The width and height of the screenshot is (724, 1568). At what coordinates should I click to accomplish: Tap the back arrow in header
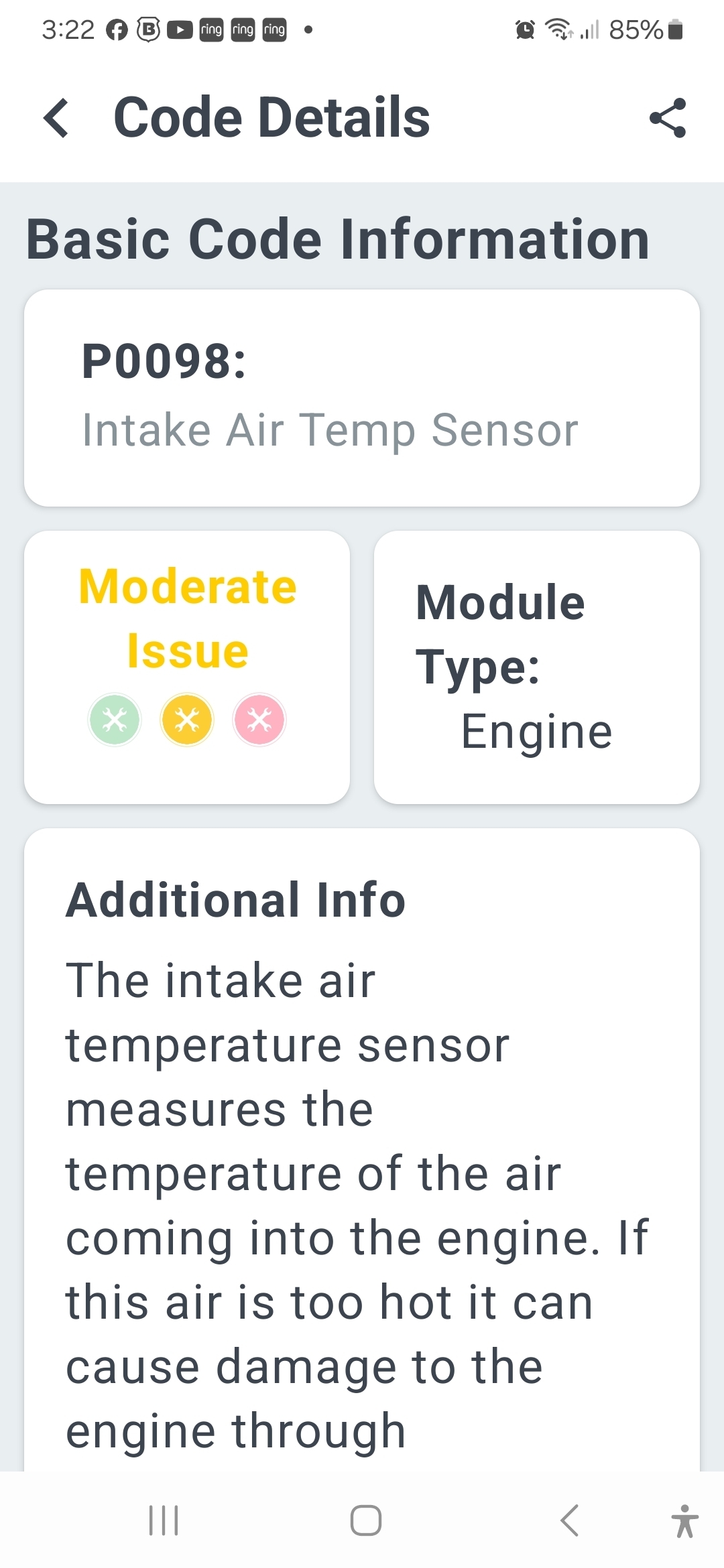pos(56,118)
